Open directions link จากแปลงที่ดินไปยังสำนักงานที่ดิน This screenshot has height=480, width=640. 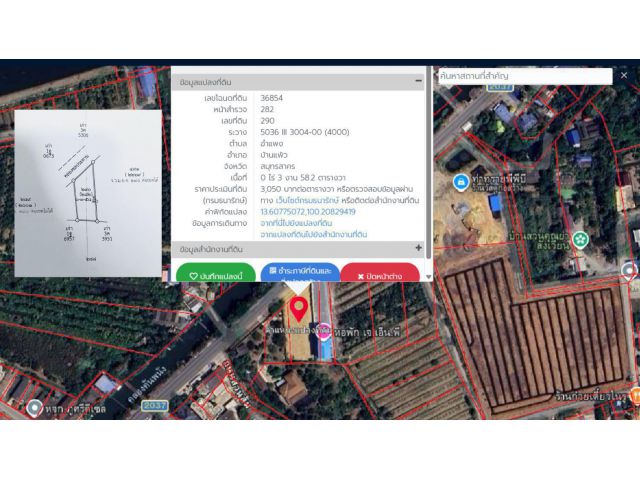point(314,235)
